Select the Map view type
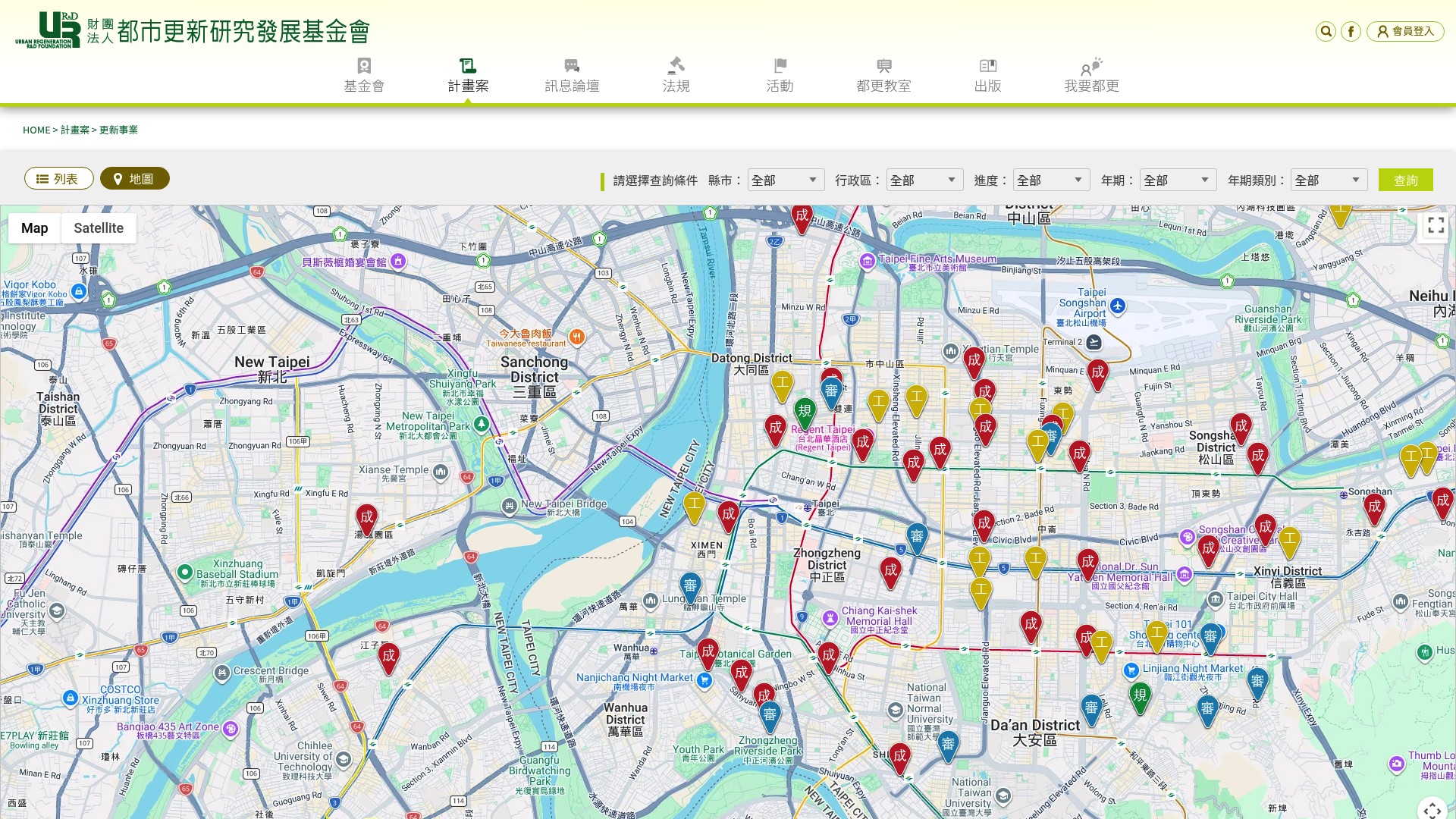Image resolution: width=1456 pixels, height=819 pixels. [35, 228]
